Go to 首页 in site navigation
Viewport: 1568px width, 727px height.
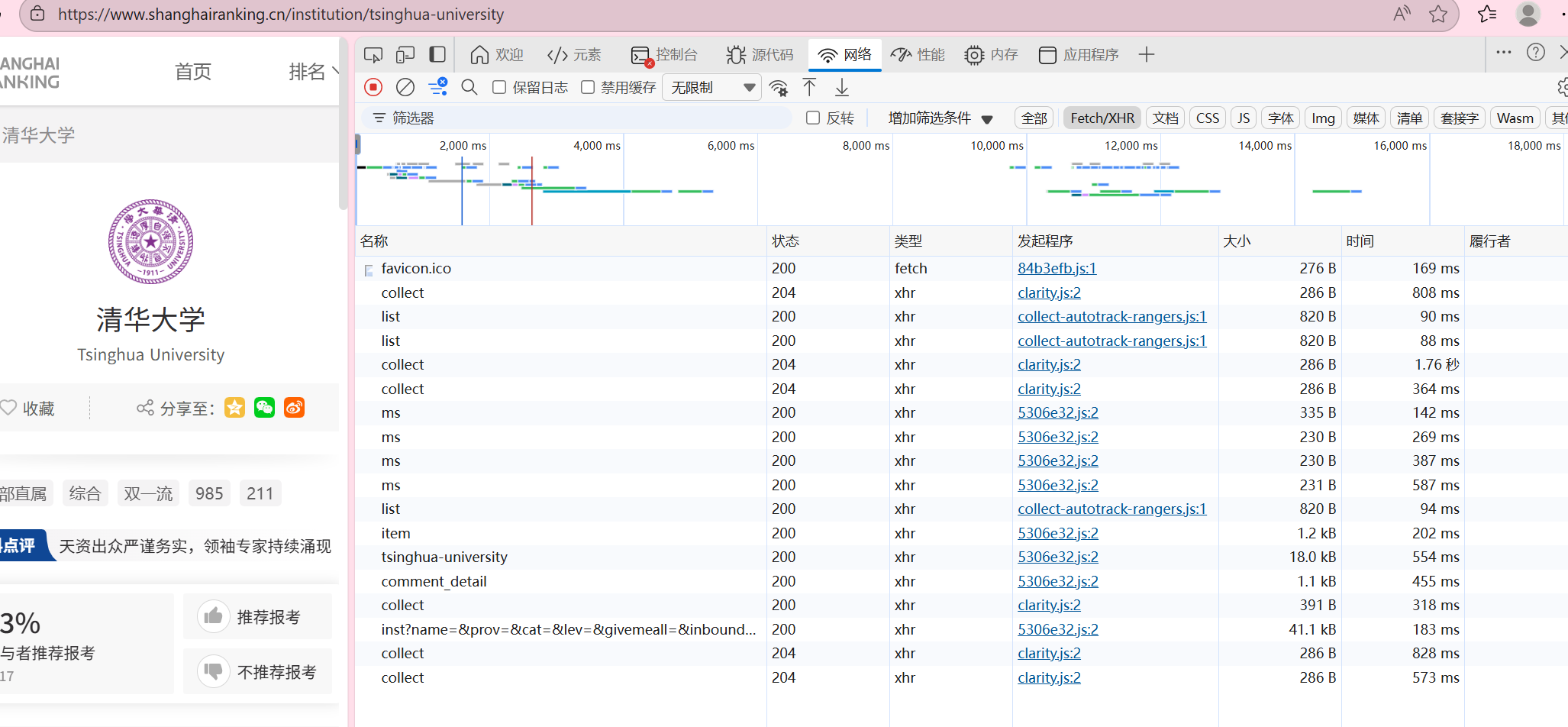click(x=193, y=72)
